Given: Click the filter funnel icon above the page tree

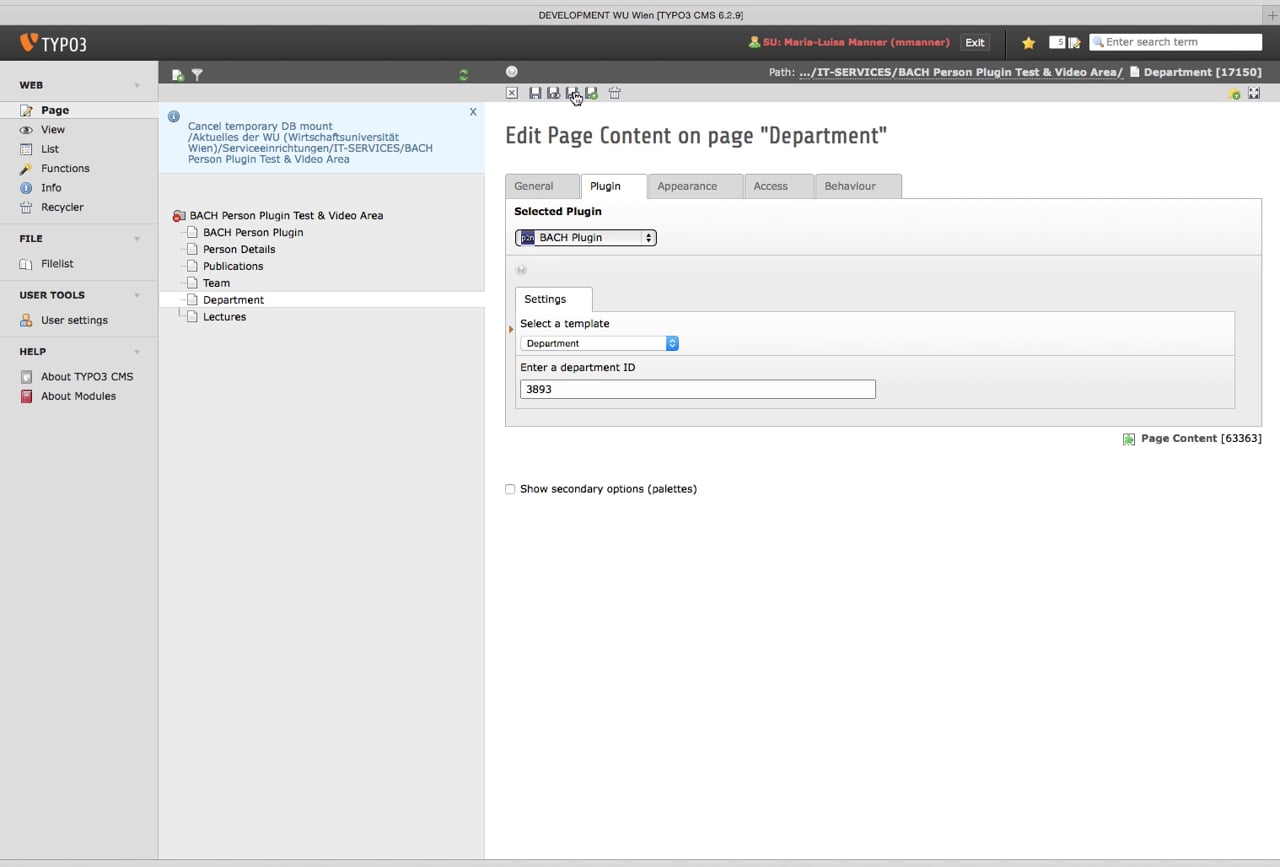Looking at the screenshot, I should pyautogui.click(x=197, y=75).
